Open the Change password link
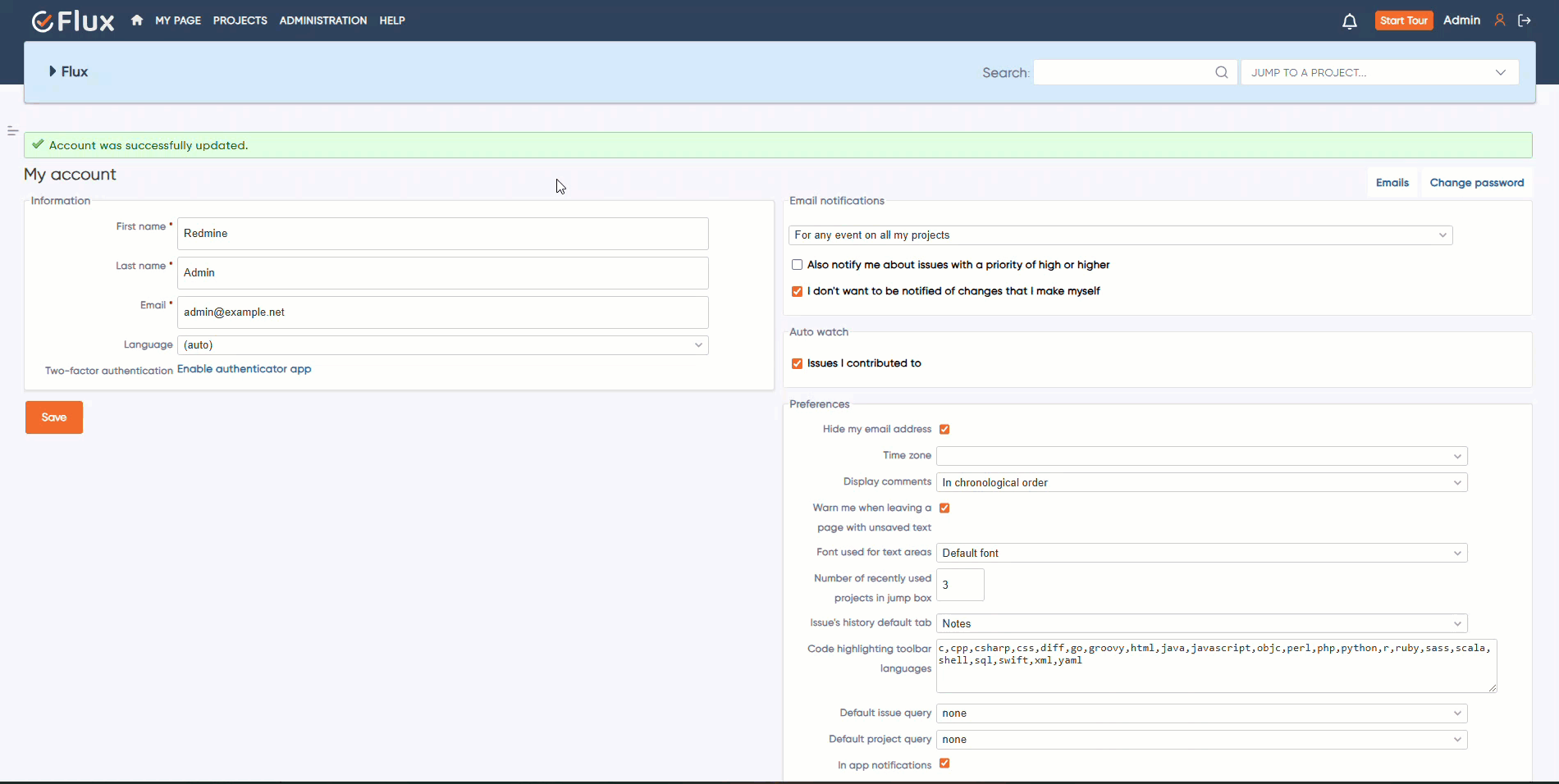The image size is (1559, 784). [x=1476, y=183]
